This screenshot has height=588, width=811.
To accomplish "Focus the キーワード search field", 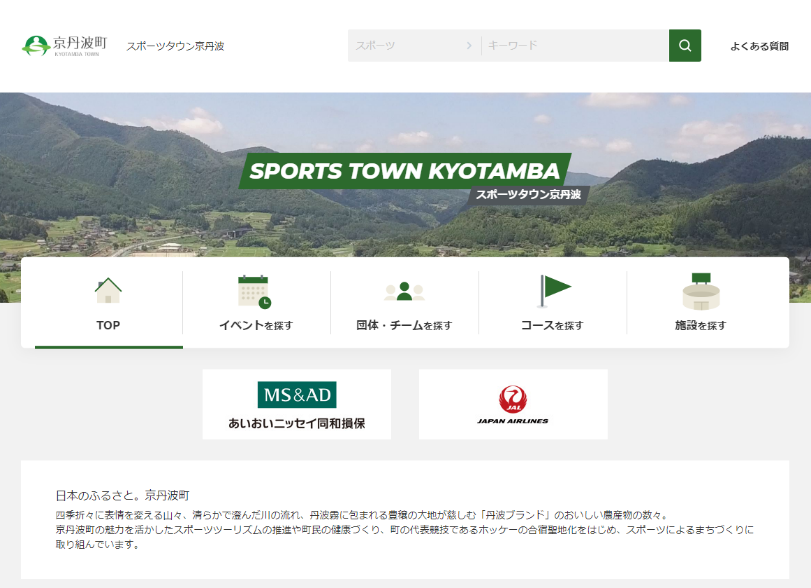I will (x=575, y=46).
